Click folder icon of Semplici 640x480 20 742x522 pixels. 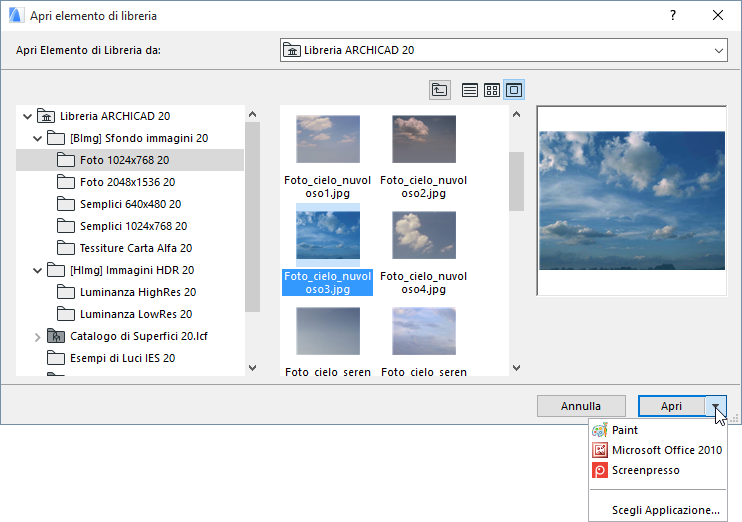pos(65,204)
